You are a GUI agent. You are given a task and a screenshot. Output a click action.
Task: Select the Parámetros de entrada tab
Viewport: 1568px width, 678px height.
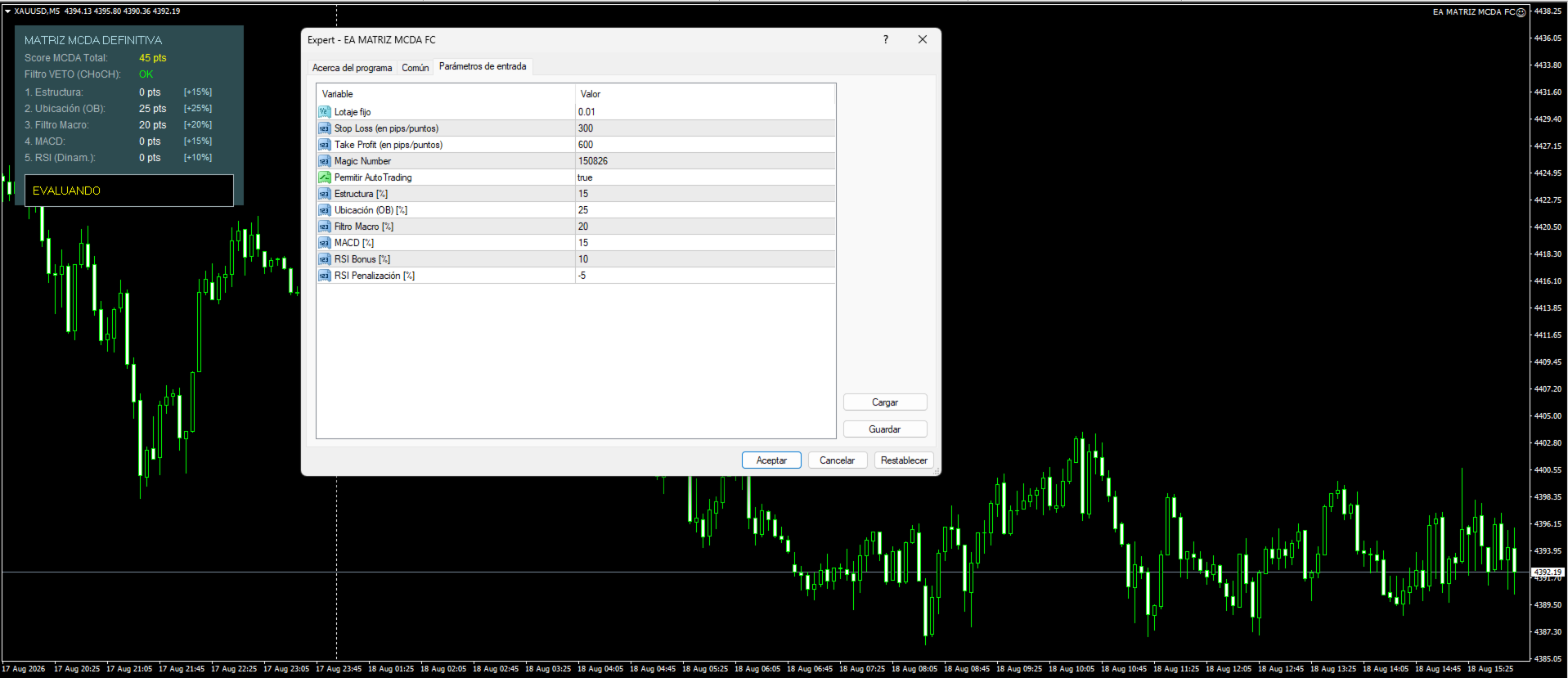tap(483, 66)
